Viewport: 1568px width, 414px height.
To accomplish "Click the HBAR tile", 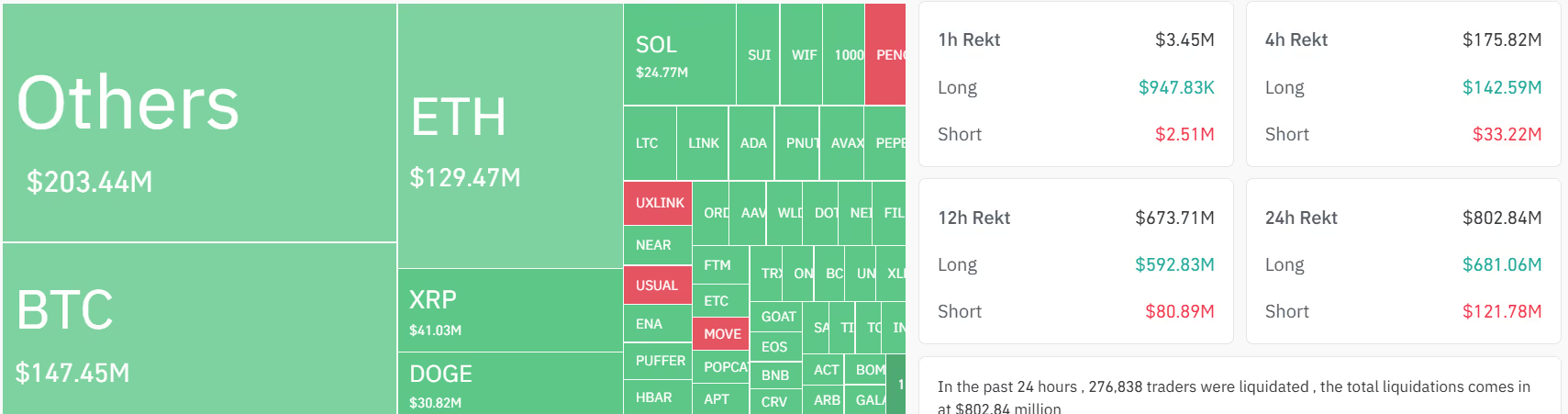I will pos(656,397).
